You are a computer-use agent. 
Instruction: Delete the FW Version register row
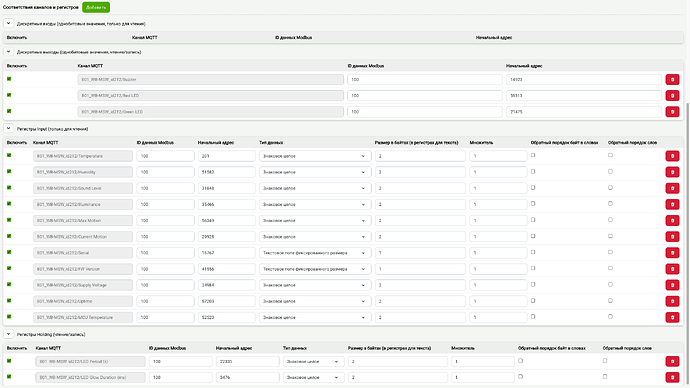pyautogui.click(x=672, y=269)
